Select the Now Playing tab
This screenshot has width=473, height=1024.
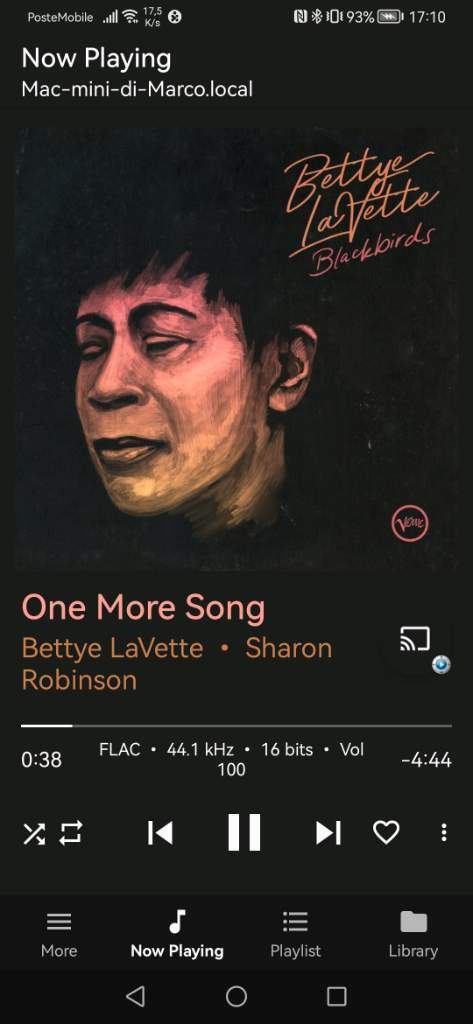pyautogui.click(x=177, y=934)
